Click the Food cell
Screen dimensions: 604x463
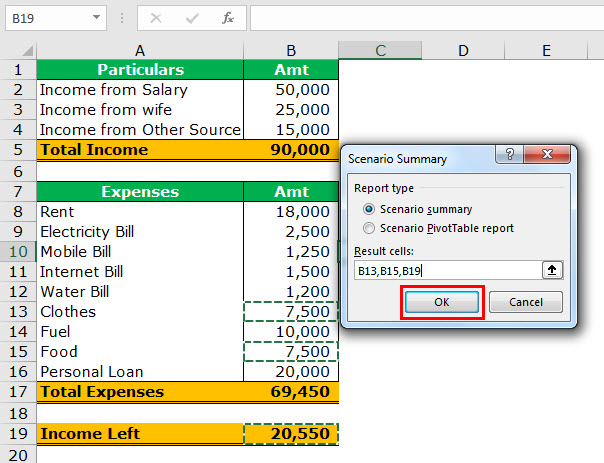[140, 352]
